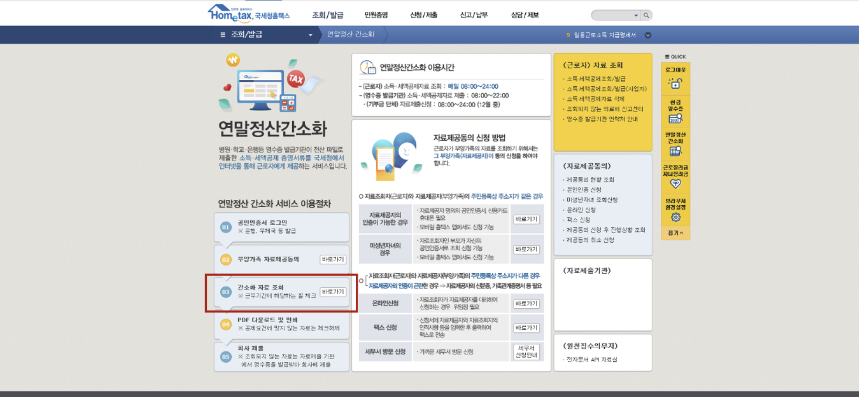Click 바로가기 in 팩스 신청 row
Screen dimensions: 859x397
coord(526,327)
